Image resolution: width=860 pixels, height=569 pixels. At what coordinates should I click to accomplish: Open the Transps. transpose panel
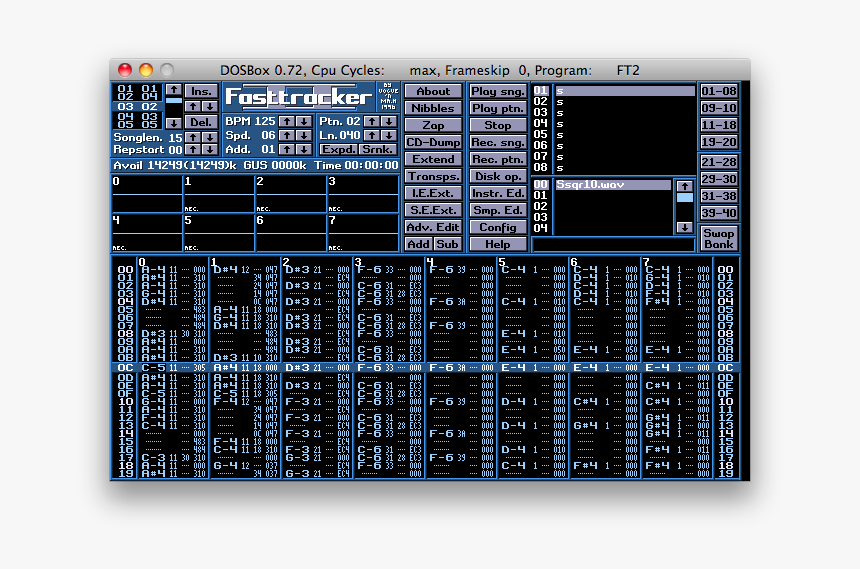tap(433, 176)
